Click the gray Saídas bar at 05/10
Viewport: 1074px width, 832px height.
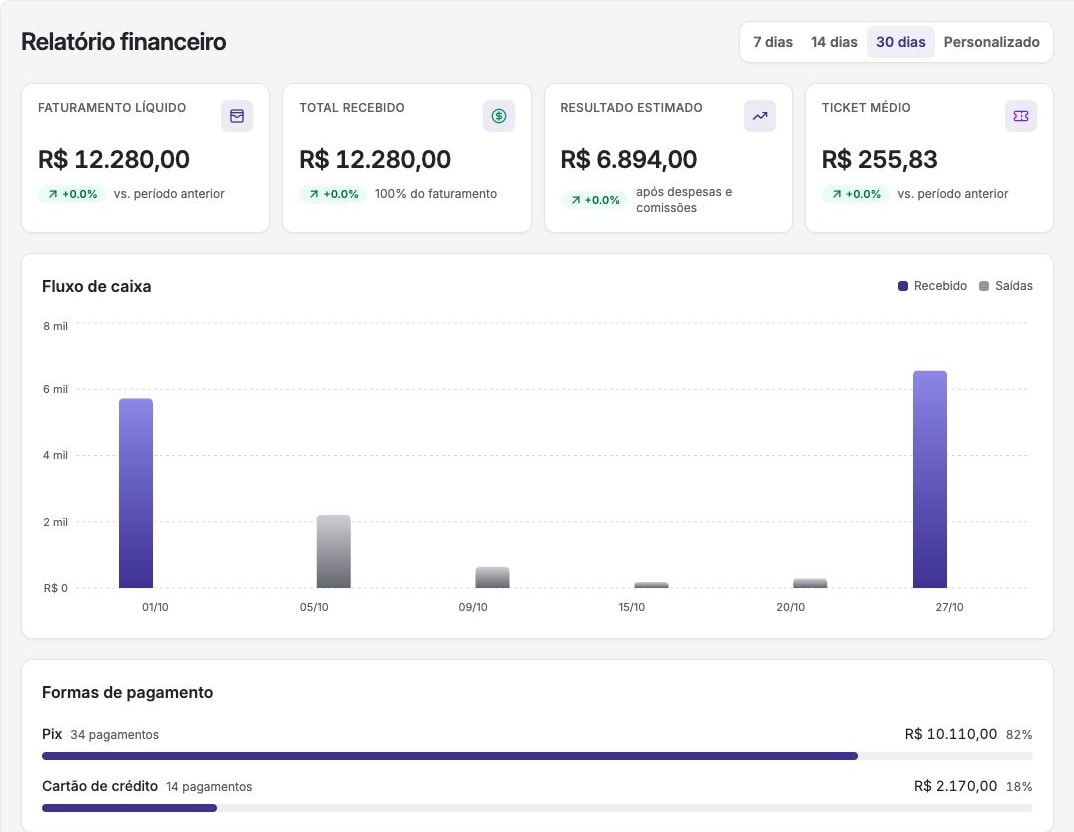[334, 551]
